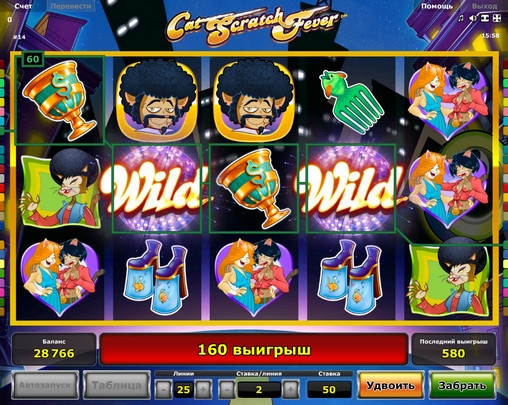Click the goldfish platform shoes on reel four
The width and height of the screenshot is (508, 405).
pos(350,278)
